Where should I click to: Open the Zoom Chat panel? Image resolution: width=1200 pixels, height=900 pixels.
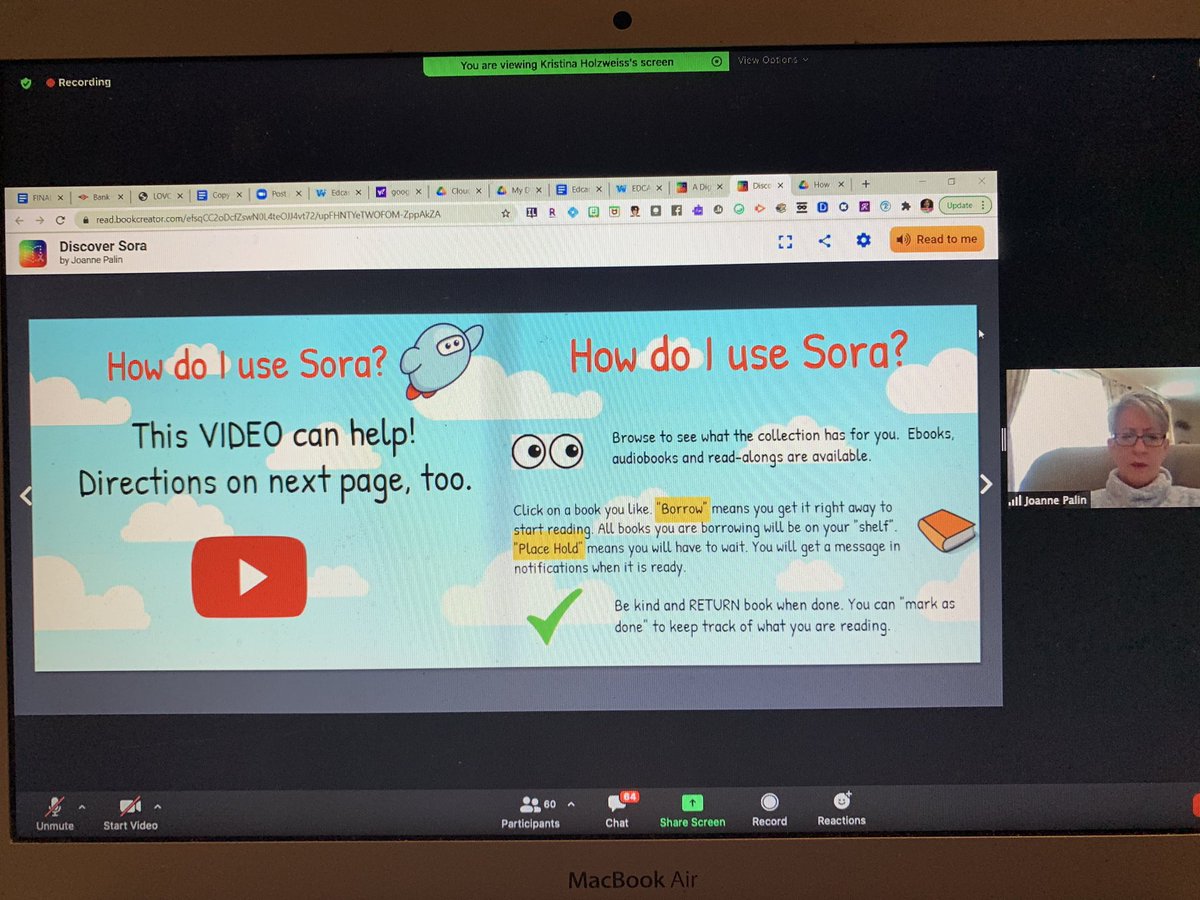(x=617, y=811)
